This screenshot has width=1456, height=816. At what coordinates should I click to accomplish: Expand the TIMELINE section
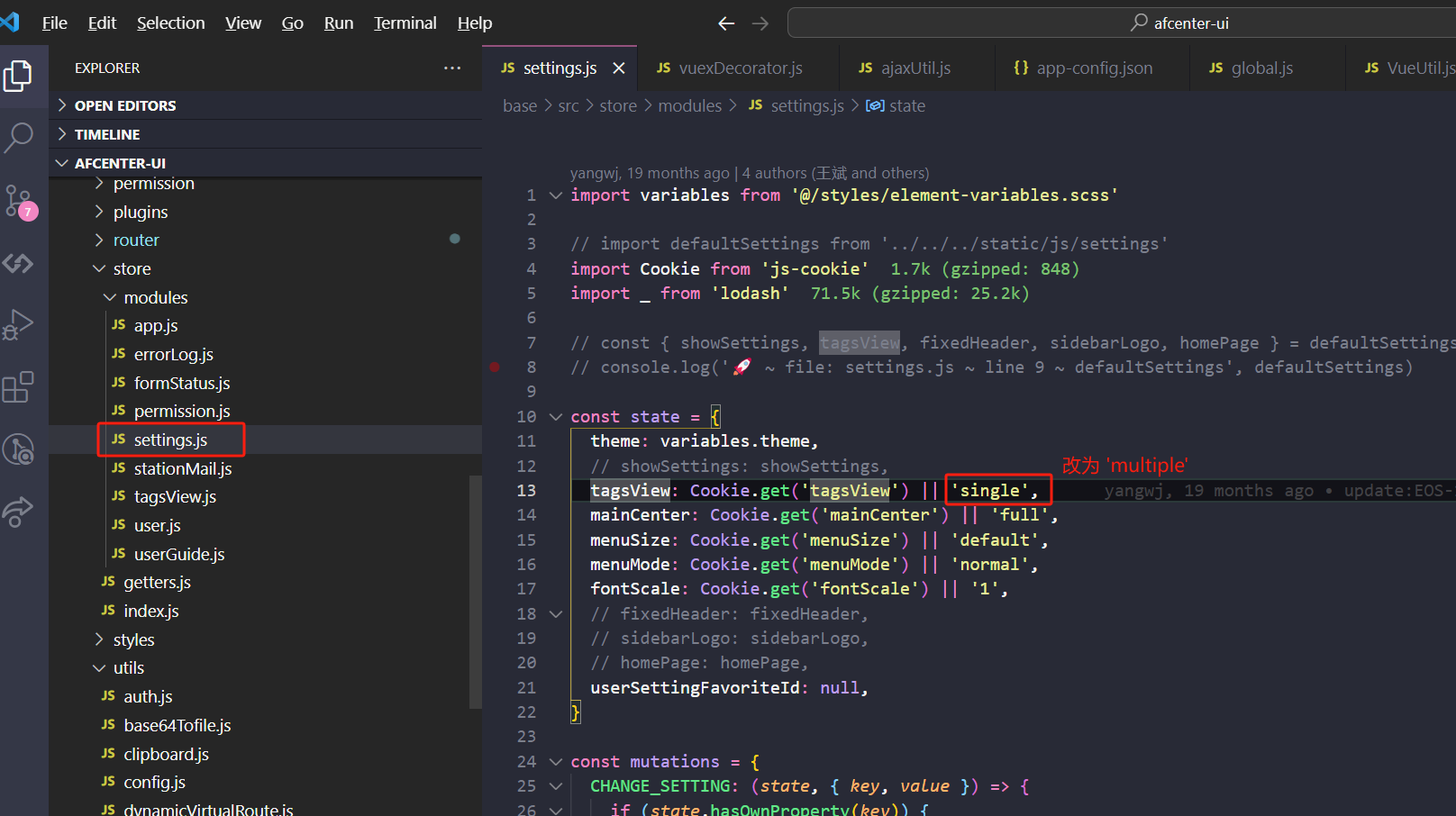[x=266, y=134]
